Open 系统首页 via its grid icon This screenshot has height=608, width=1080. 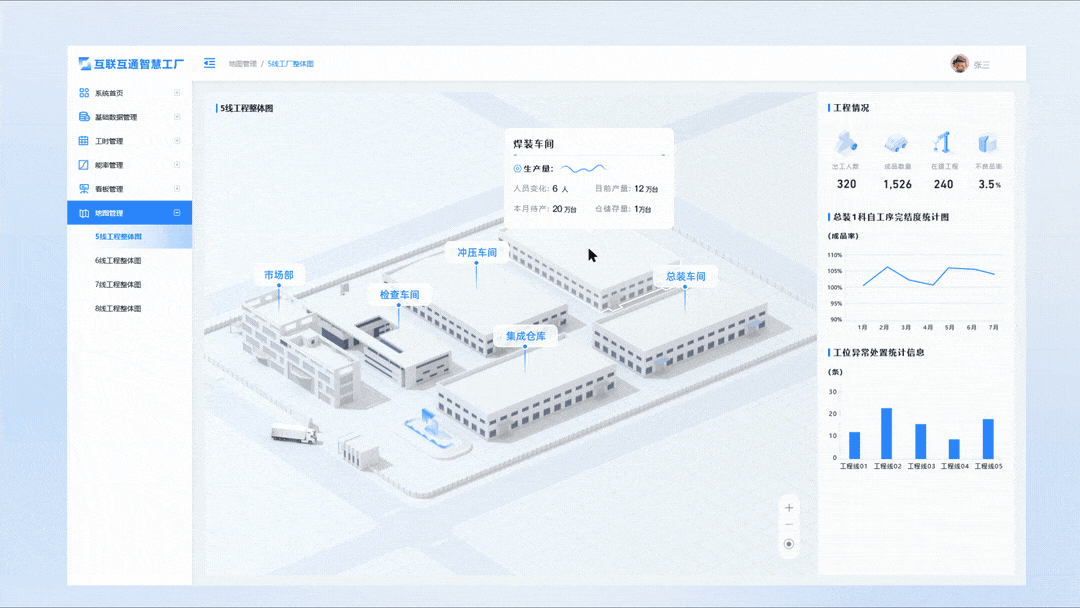click(x=84, y=92)
